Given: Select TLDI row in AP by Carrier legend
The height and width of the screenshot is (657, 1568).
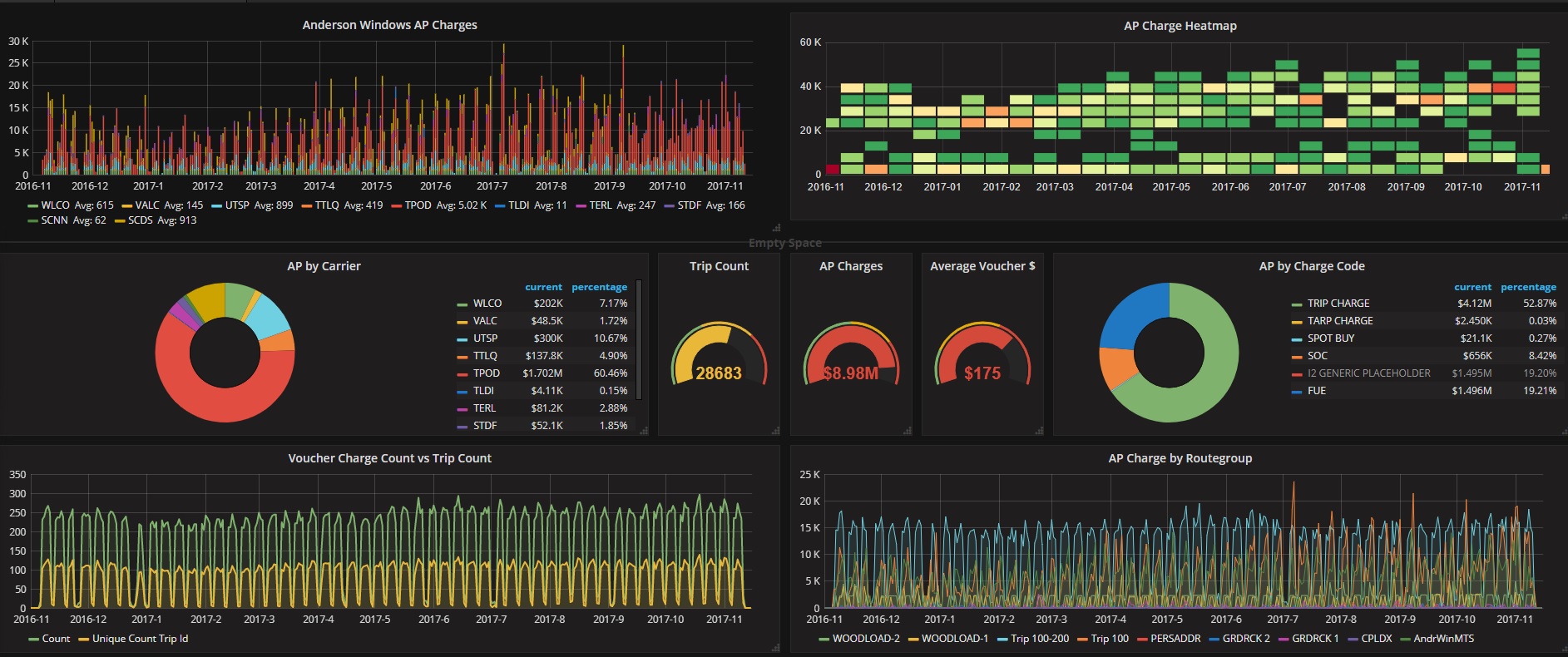Looking at the screenshot, I should 542,391.
